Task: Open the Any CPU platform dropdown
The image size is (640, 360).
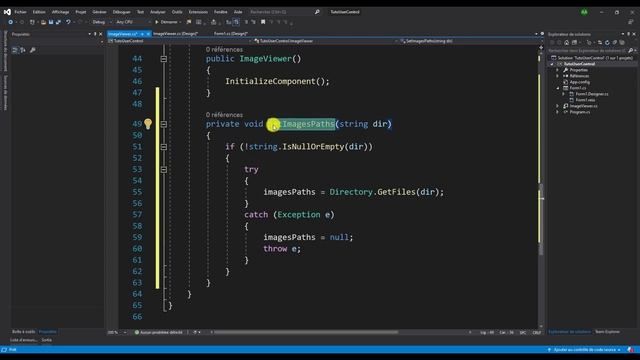Action: pyautogui.click(x=133, y=22)
